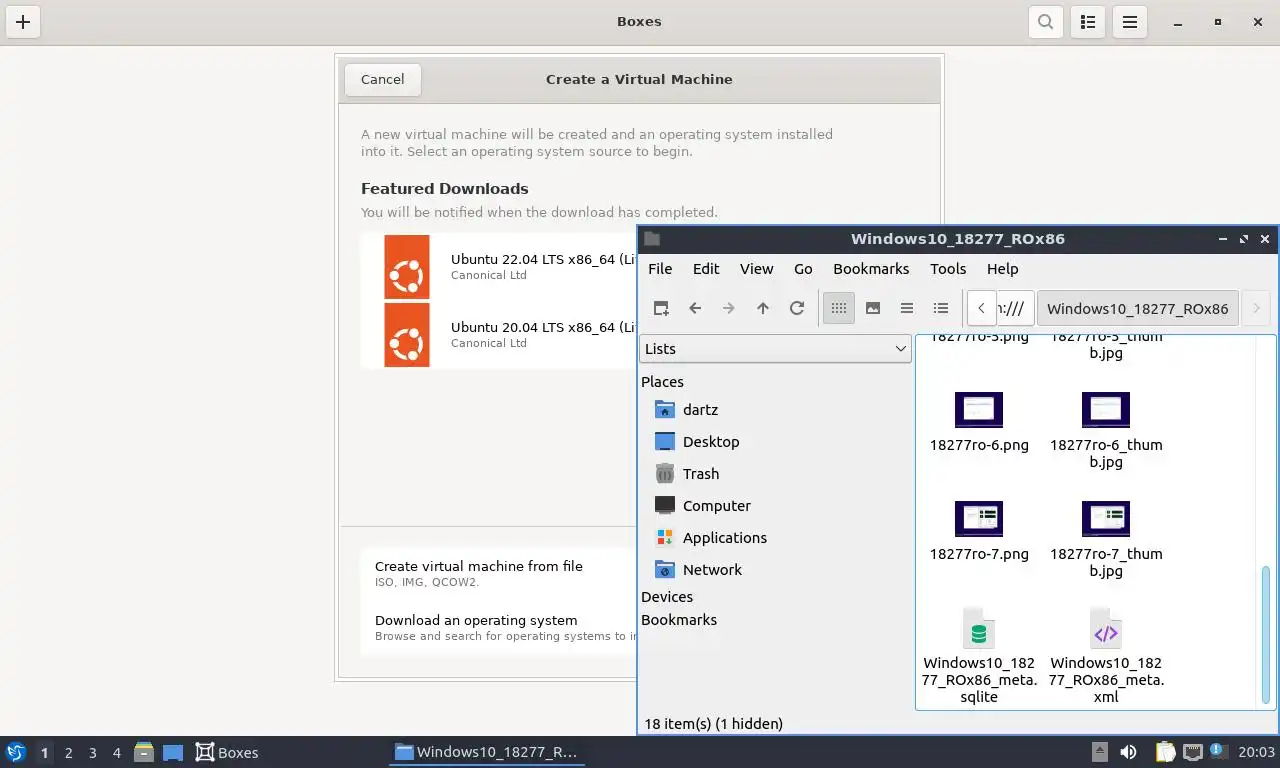Switch to workspace 3 in the taskbar pager

coord(93,753)
